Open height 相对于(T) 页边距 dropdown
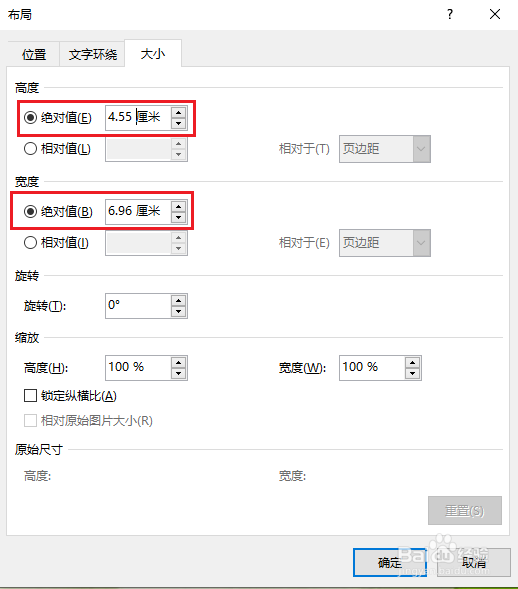518x589 pixels. pos(385,149)
